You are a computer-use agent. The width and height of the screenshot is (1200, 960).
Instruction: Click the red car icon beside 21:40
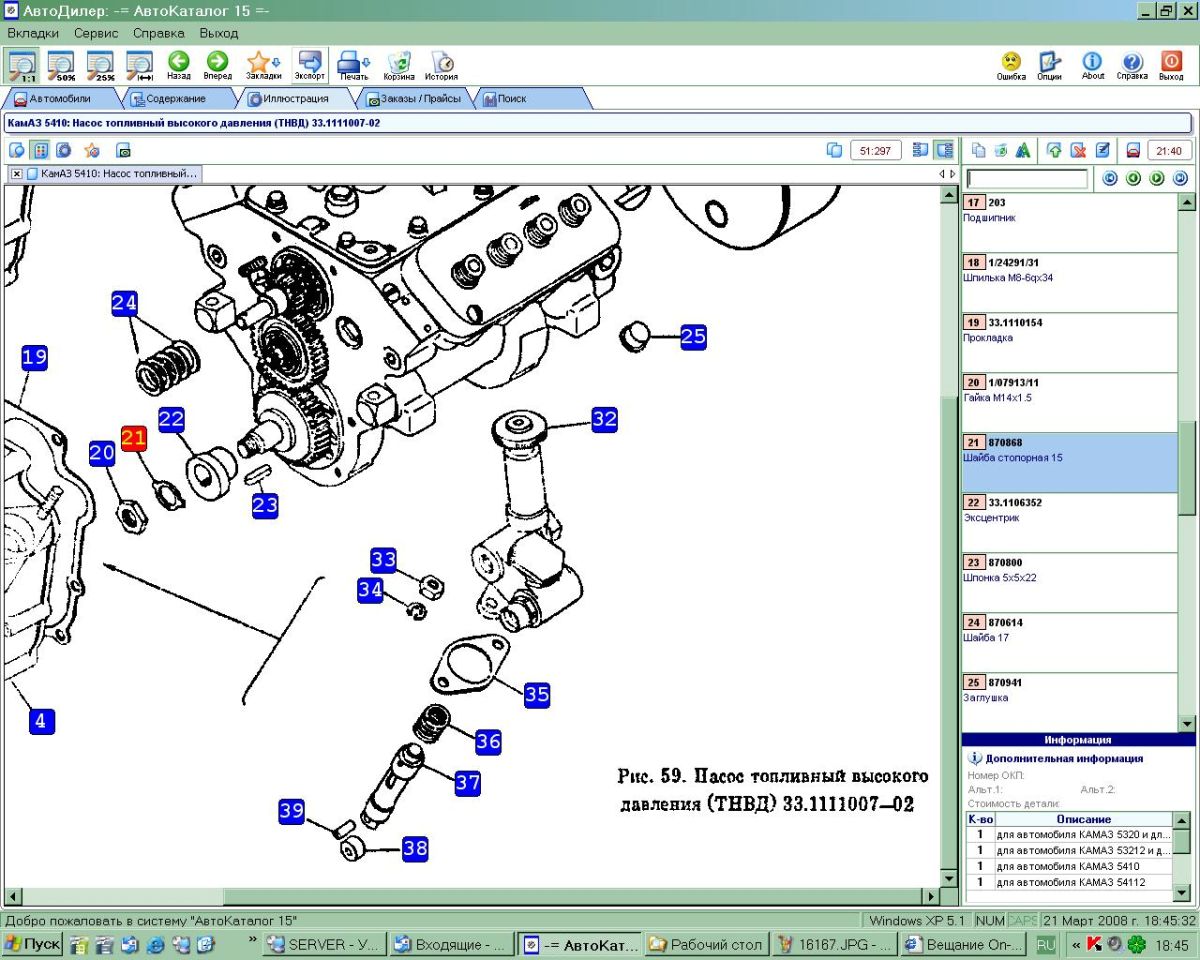tap(1133, 150)
